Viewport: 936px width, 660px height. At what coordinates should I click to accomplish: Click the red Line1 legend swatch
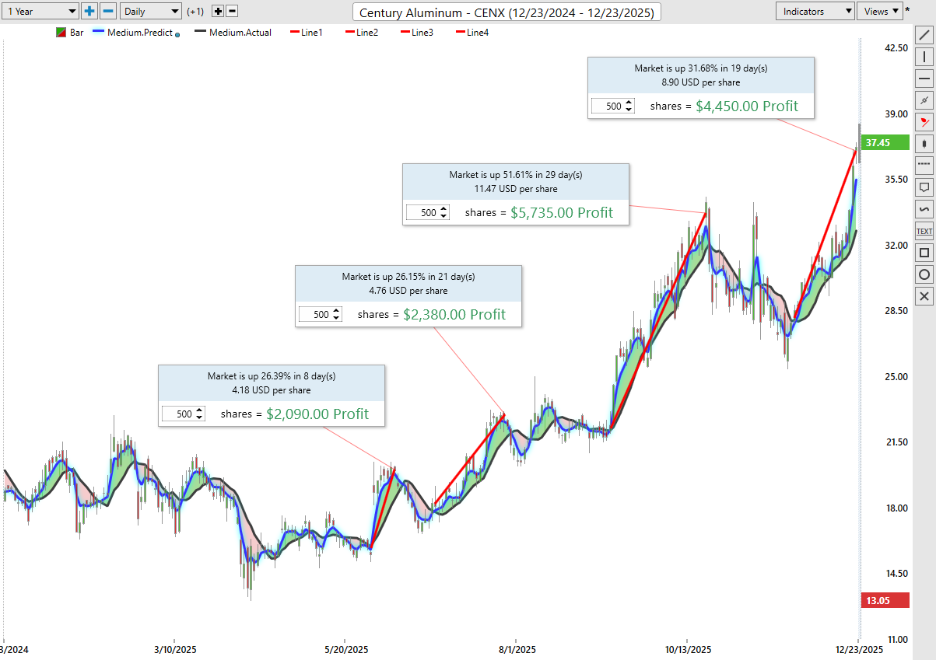click(x=295, y=33)
